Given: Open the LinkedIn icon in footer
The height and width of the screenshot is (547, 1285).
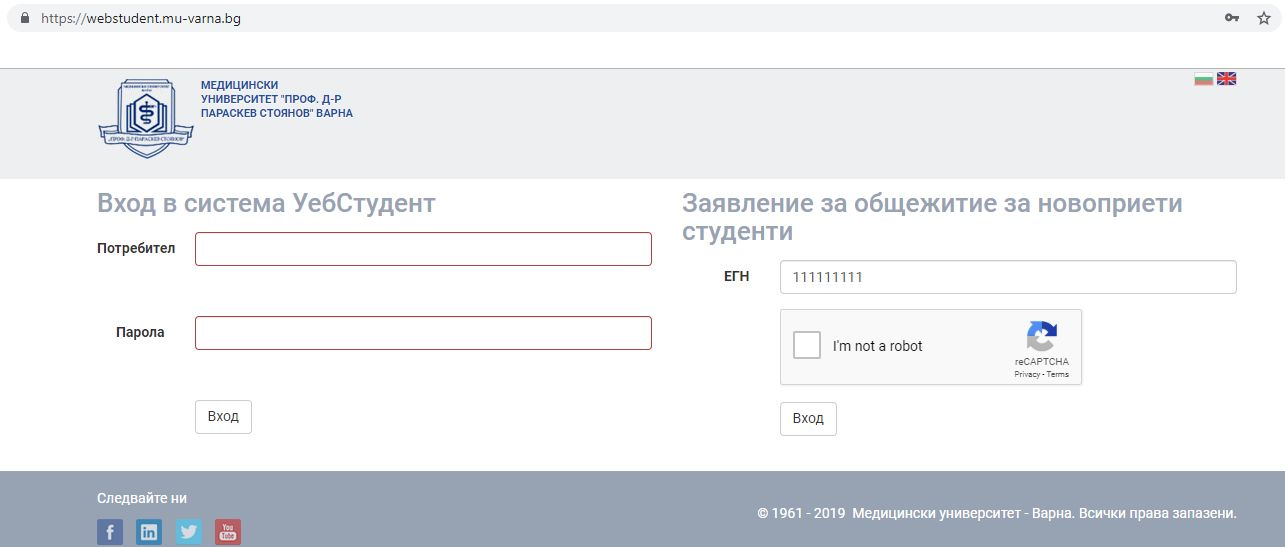Looking at the screenshot, I should pos(149,532).
